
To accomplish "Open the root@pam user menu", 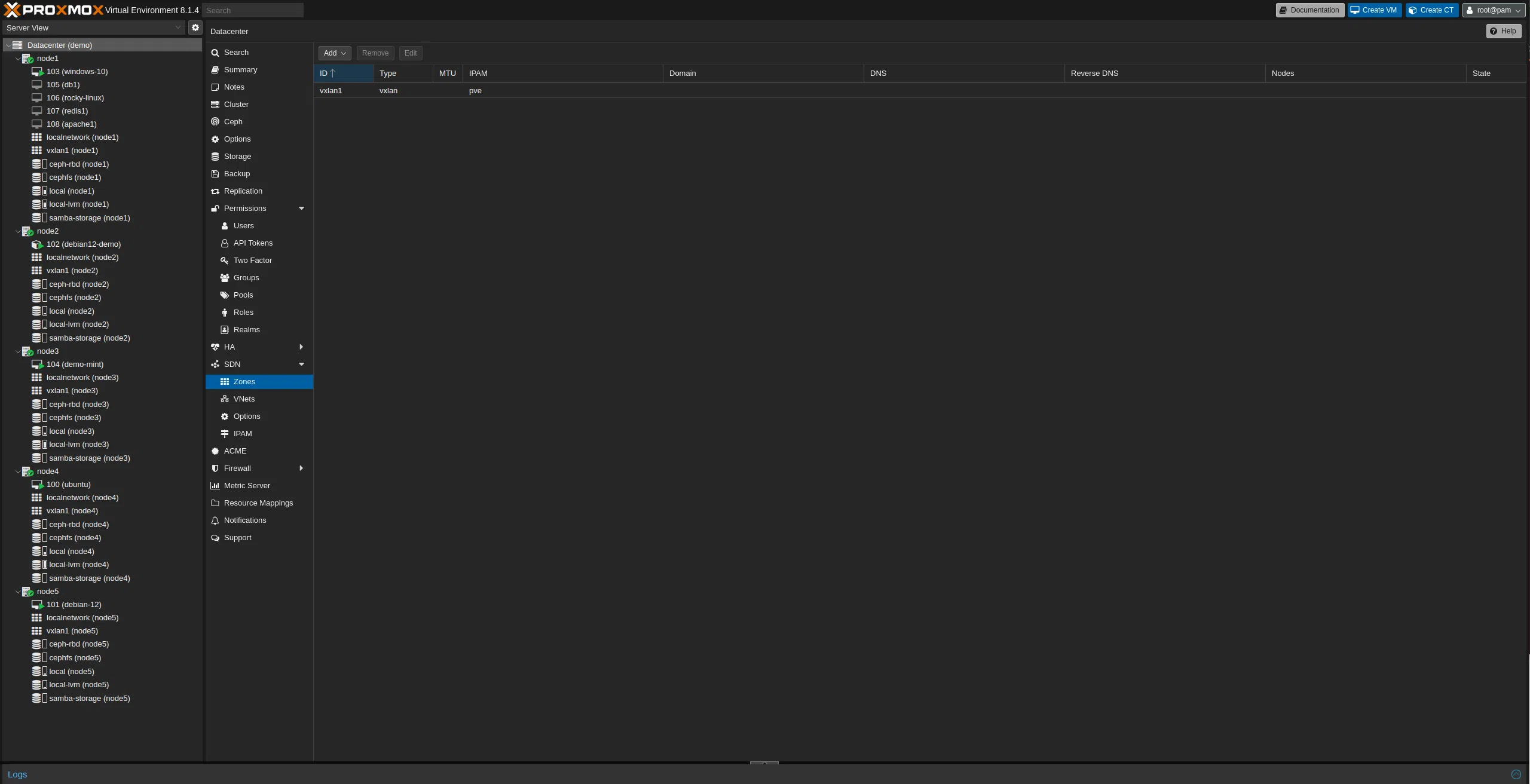I will click(x=1493, y=10).
